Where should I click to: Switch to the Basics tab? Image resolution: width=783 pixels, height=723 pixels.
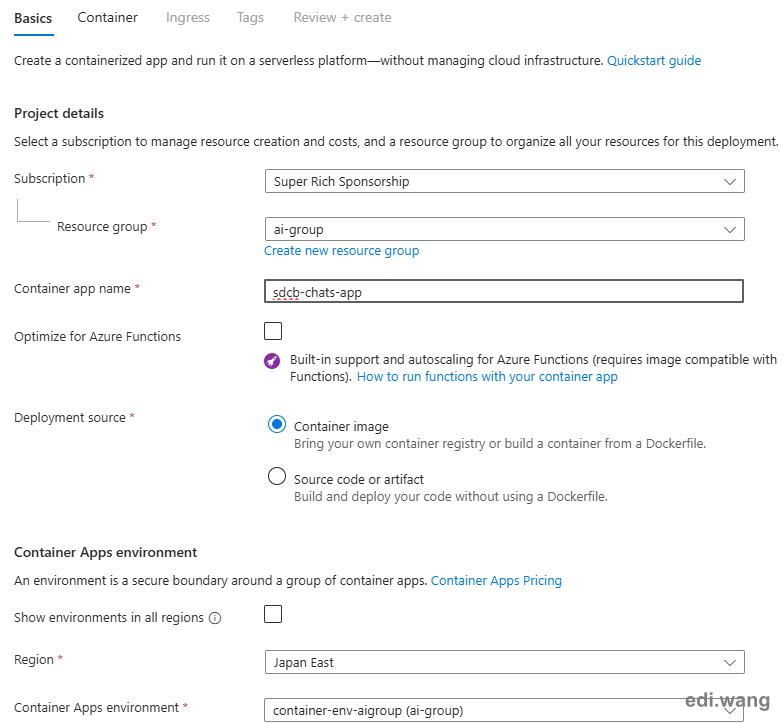[x=33, y=18]
